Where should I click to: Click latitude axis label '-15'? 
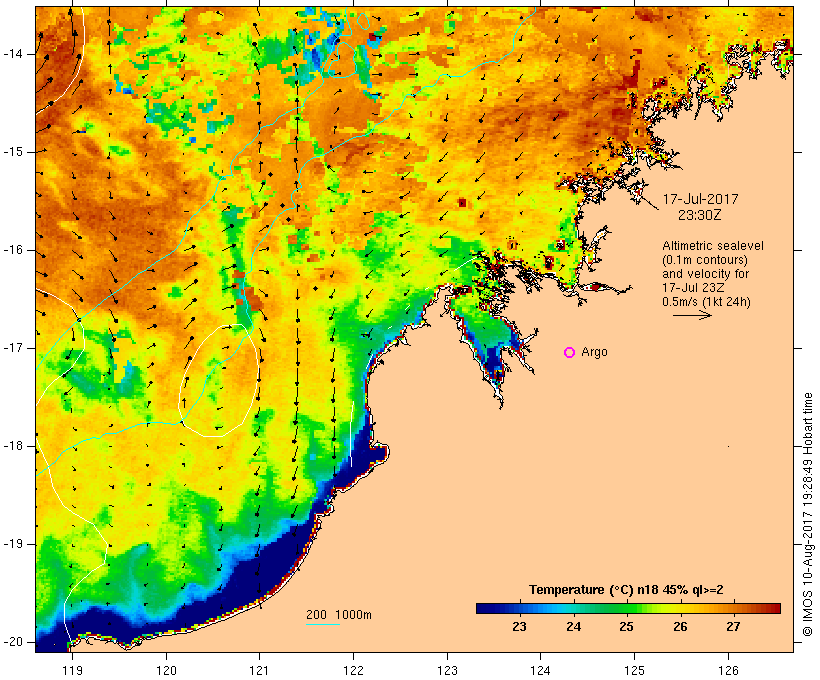(x=12, y=152)
